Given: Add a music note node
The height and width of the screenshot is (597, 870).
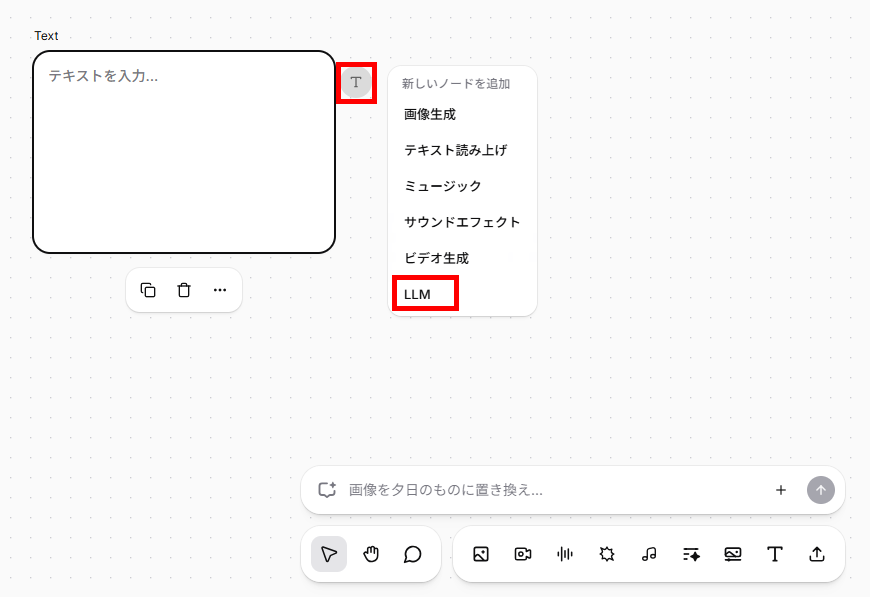Looking at the screenshot, I should coord(649,554).
